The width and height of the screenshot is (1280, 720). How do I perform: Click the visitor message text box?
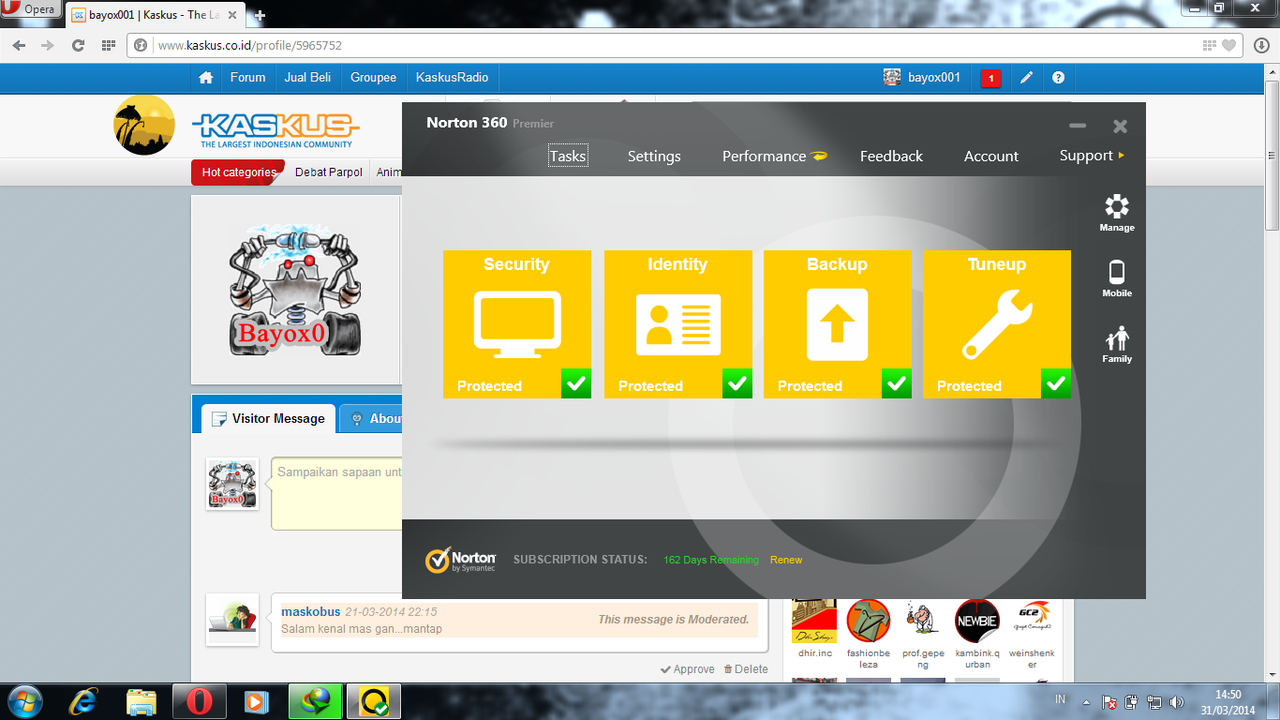tap(337, 494)
